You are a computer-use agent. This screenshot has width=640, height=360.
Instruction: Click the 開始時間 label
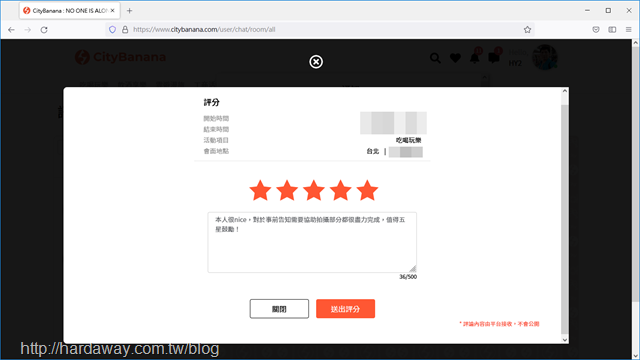pos(216,118)
